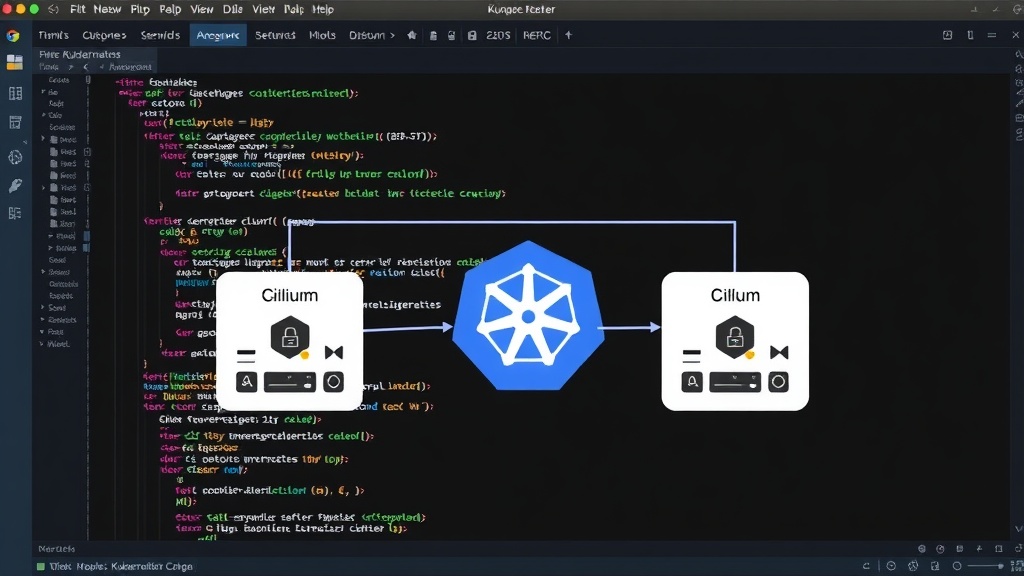Click the Cotioads row in file tree
This screenshot has width=1024, height=576.
(63, 284)
